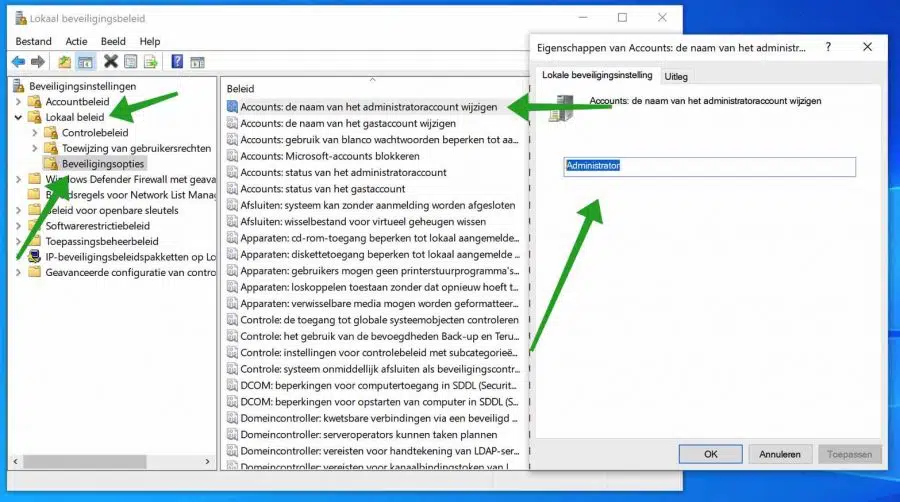900x502 pixels.
Task: Open the Help menu
Action: (x=150, y=41)
